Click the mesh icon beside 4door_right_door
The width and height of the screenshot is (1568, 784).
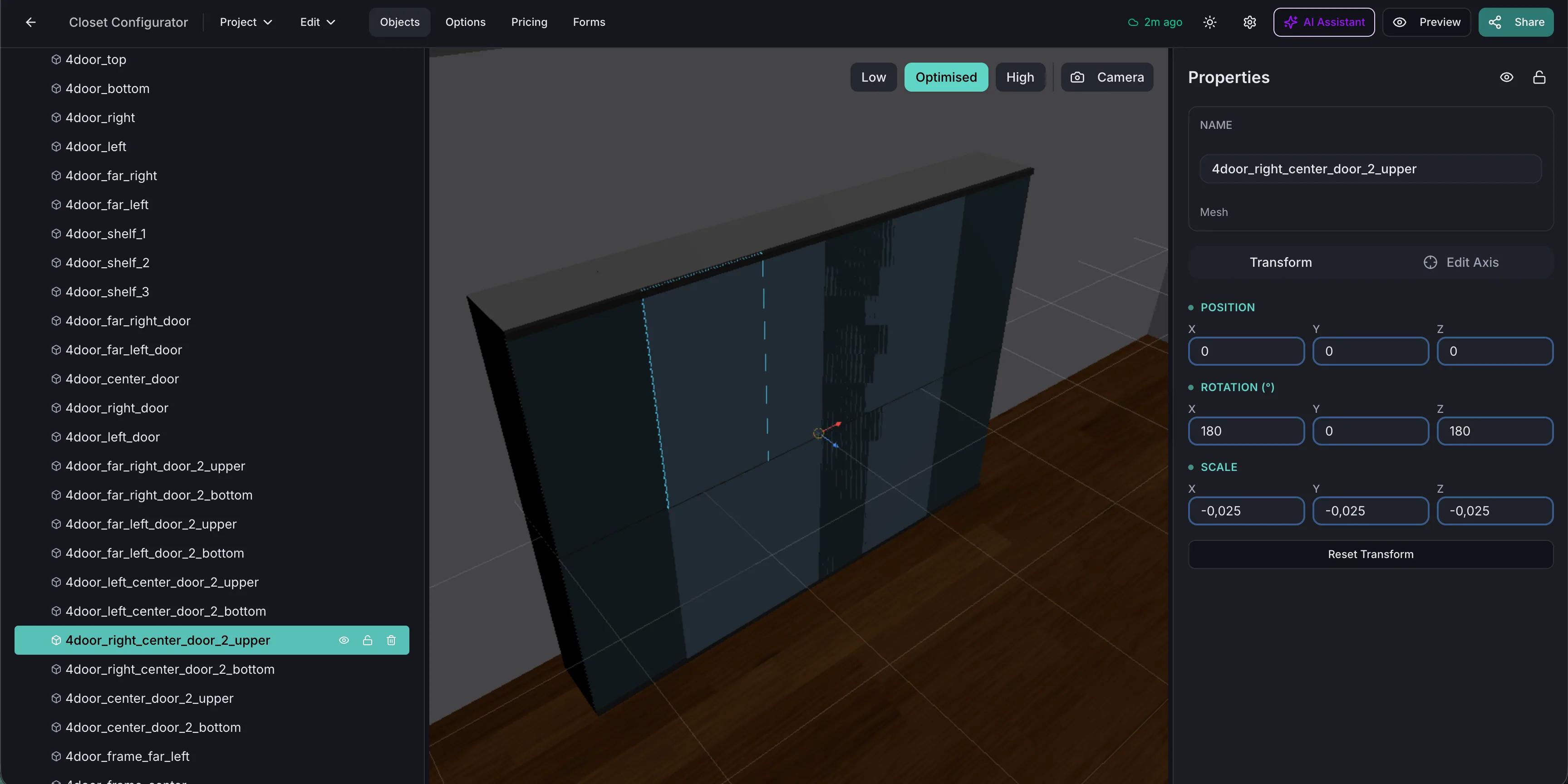pos(56,408)
